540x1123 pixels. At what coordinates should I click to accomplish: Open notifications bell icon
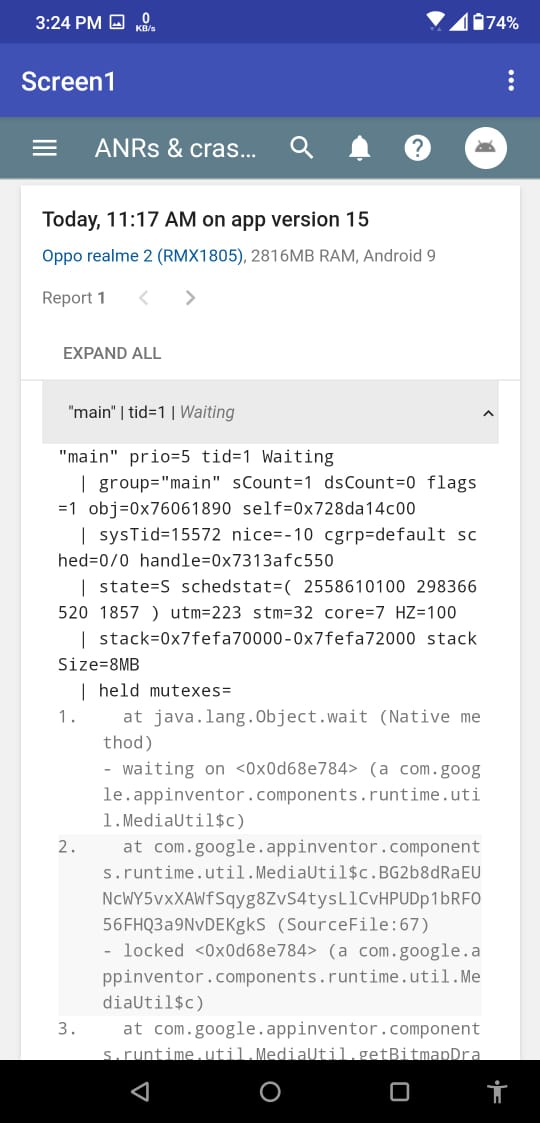point(360,148)
